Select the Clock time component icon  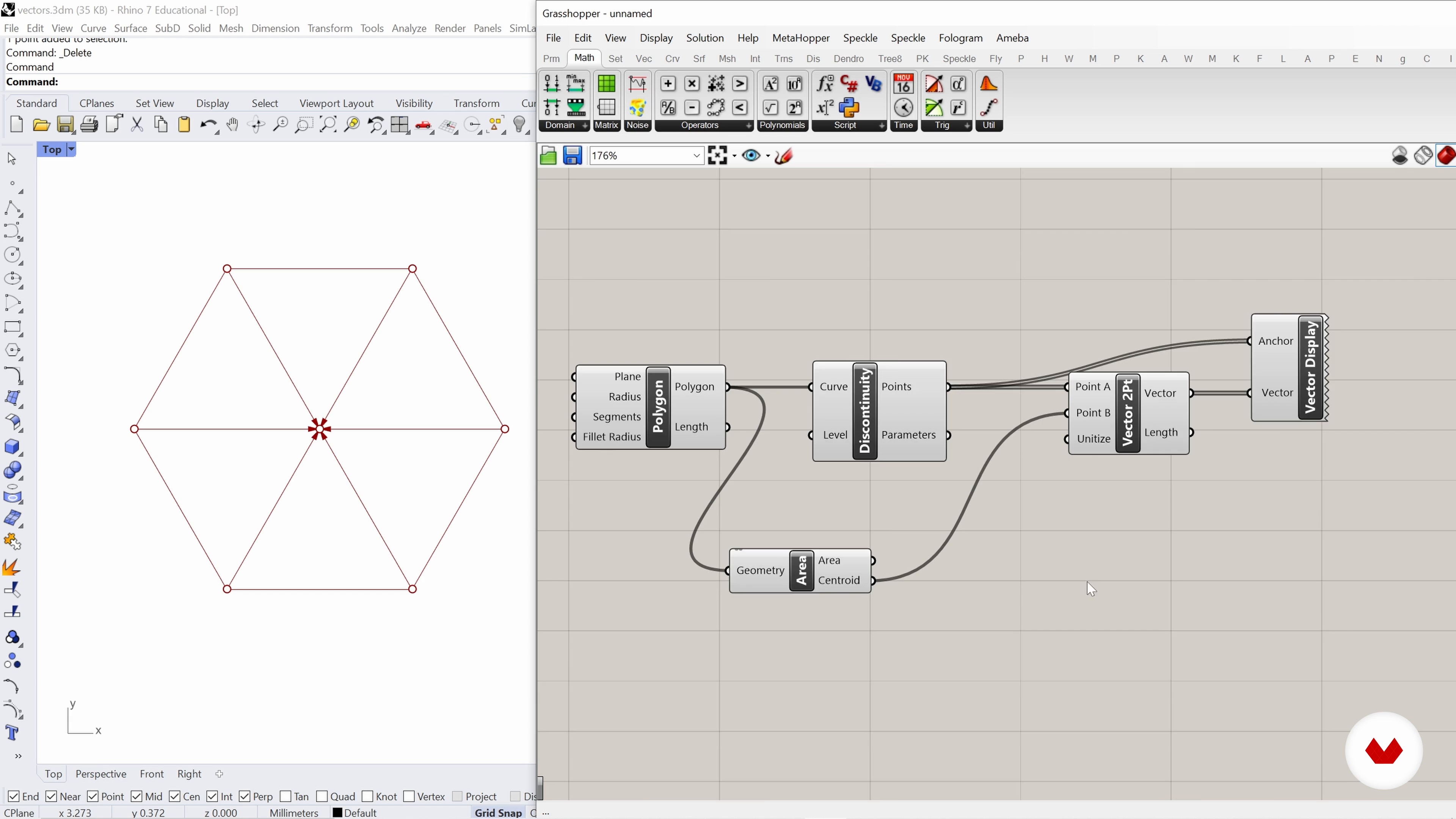pos(903,107)
